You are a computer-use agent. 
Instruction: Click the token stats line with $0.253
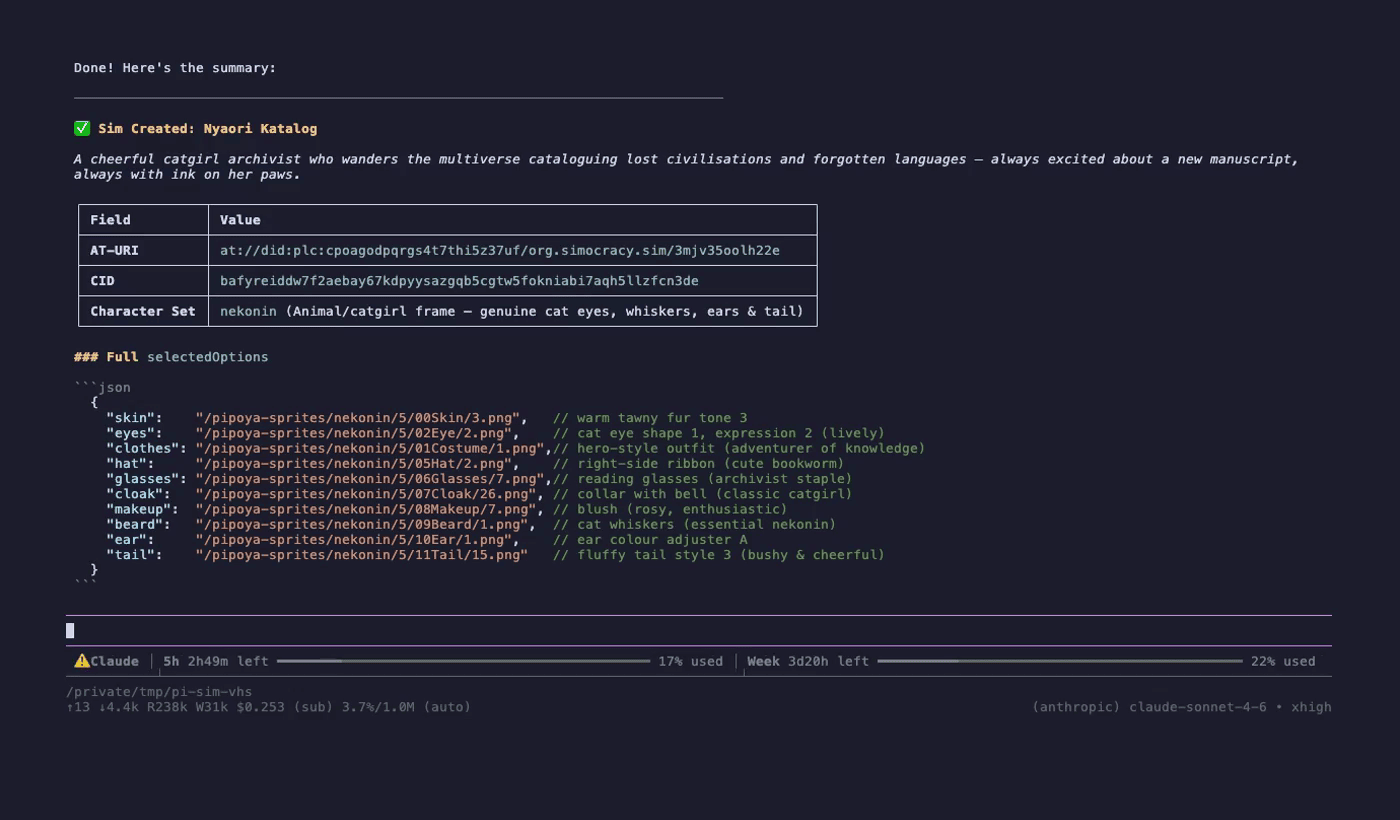tap(268, 707)
